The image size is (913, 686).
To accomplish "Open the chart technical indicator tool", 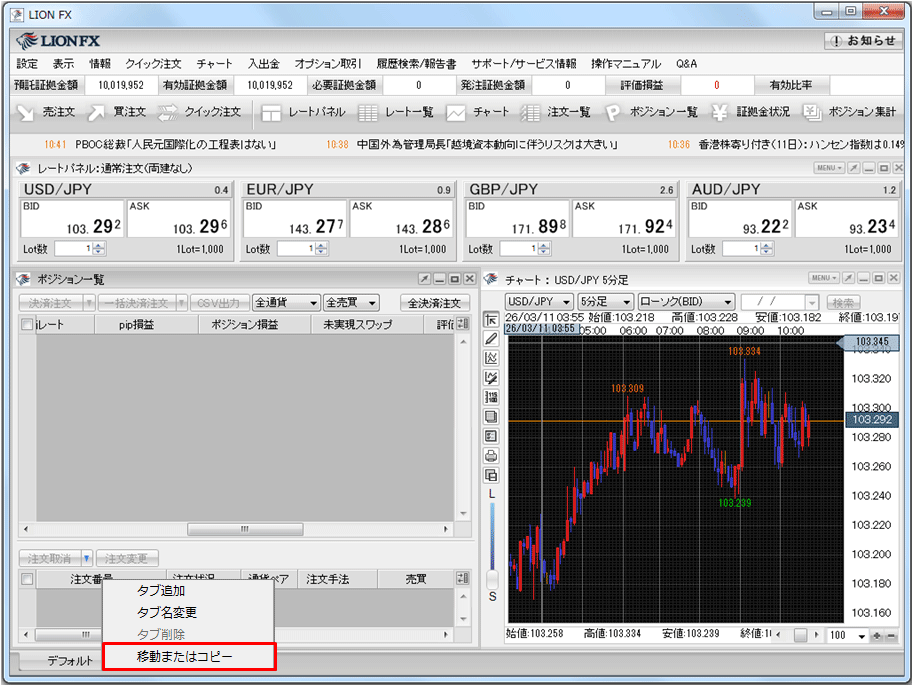I will pos(491,358).
